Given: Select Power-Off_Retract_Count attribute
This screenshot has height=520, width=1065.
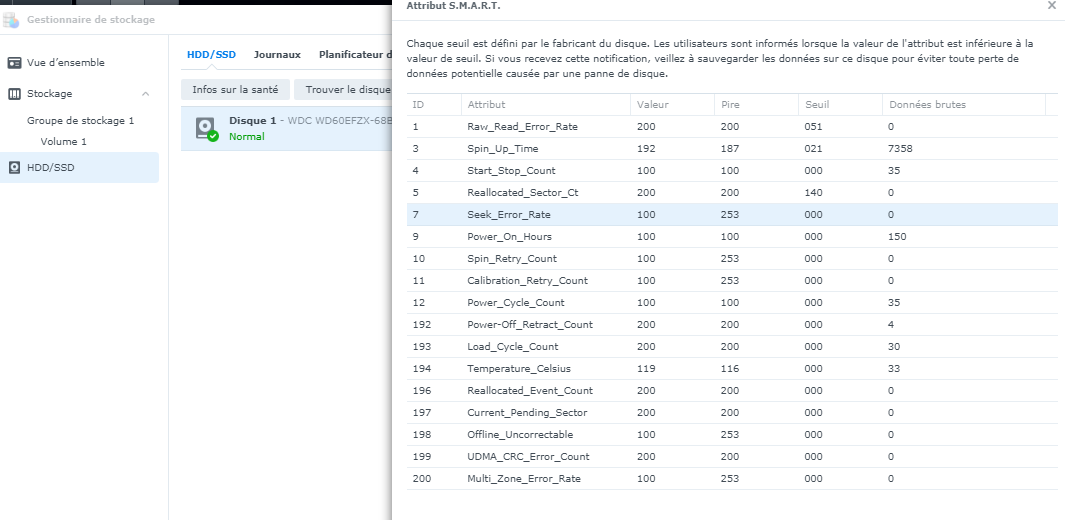Looking at the screenshot, I should coord(530,324).
